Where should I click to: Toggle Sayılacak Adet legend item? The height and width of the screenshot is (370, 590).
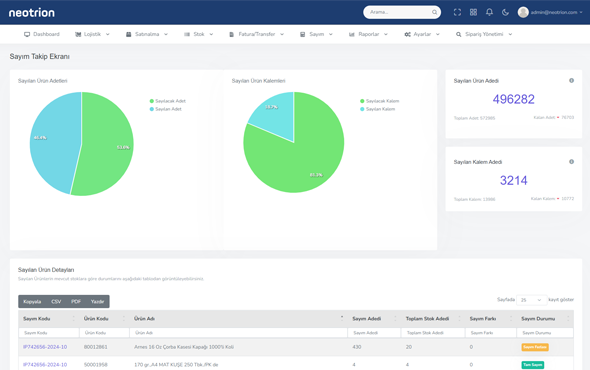tap(167, 101)
